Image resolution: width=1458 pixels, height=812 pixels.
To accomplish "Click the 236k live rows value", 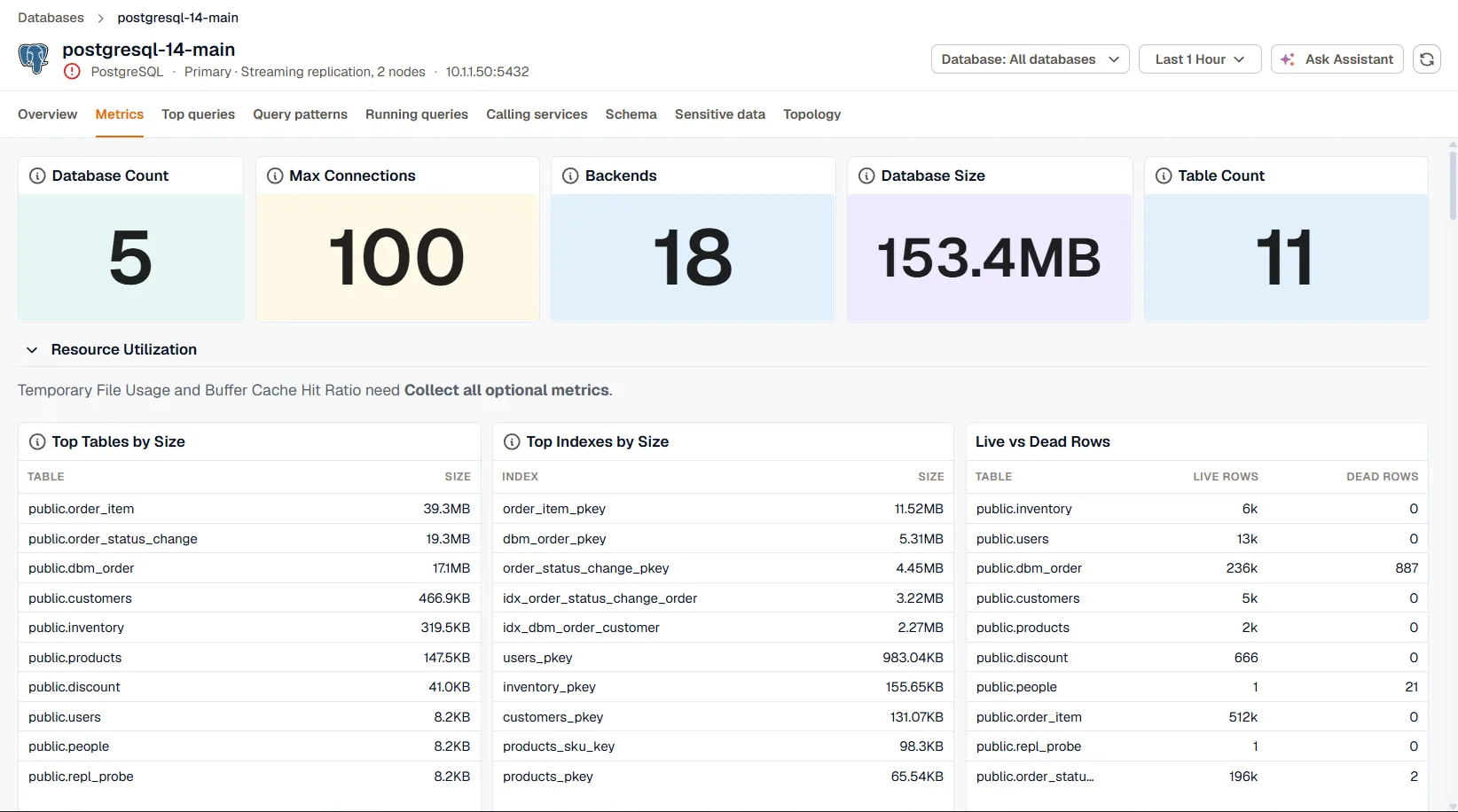I will 1242,568.
